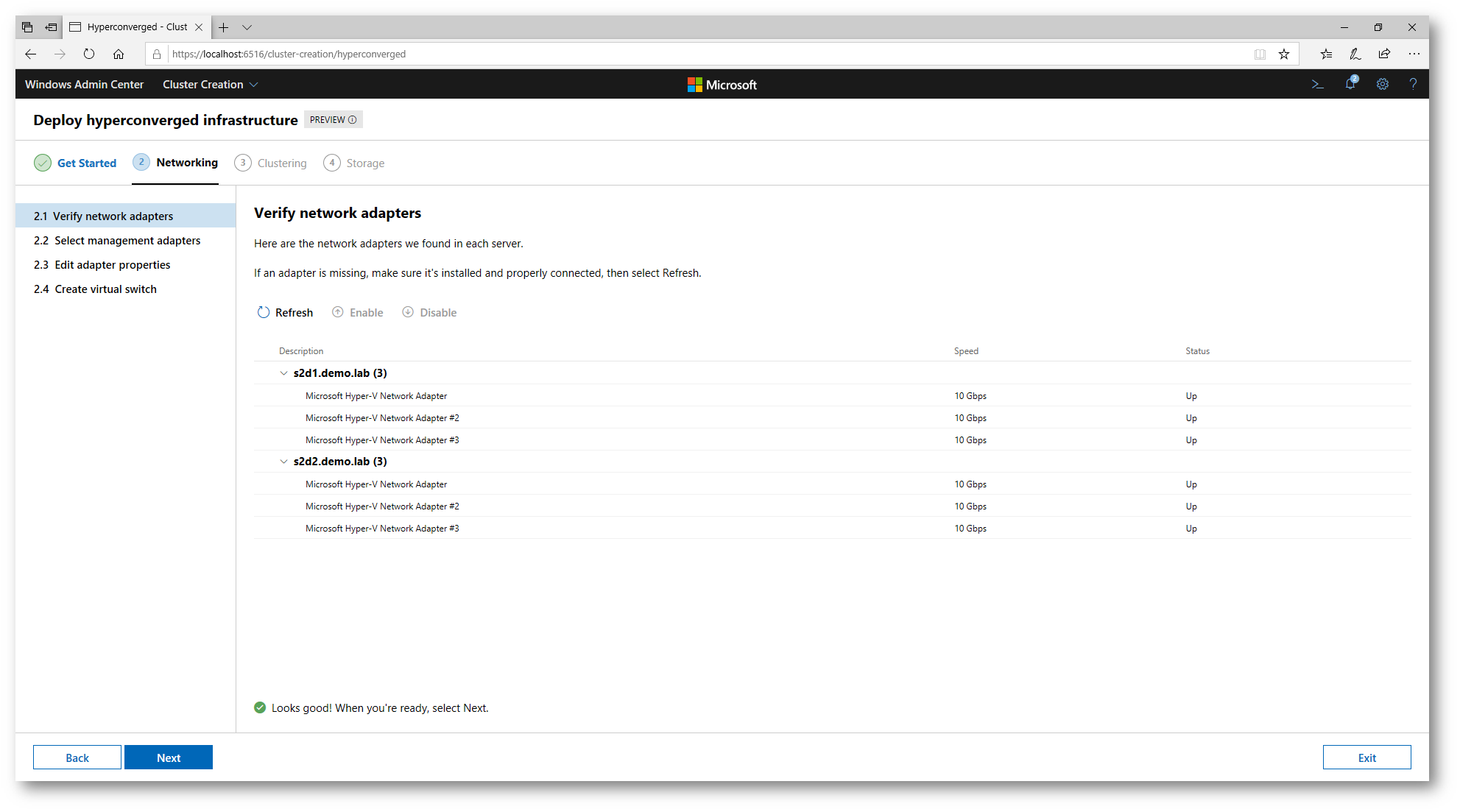Sort by the Speed column header
The width and height of the screenshot is (1460, 812).
[x=966, y=351]
